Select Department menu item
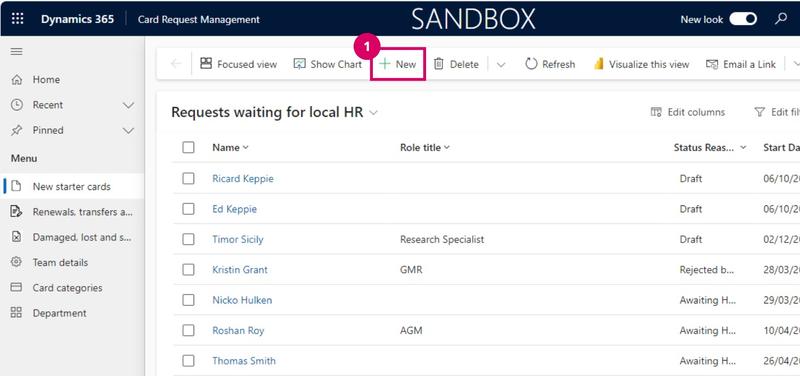 (x=72, y=313)
